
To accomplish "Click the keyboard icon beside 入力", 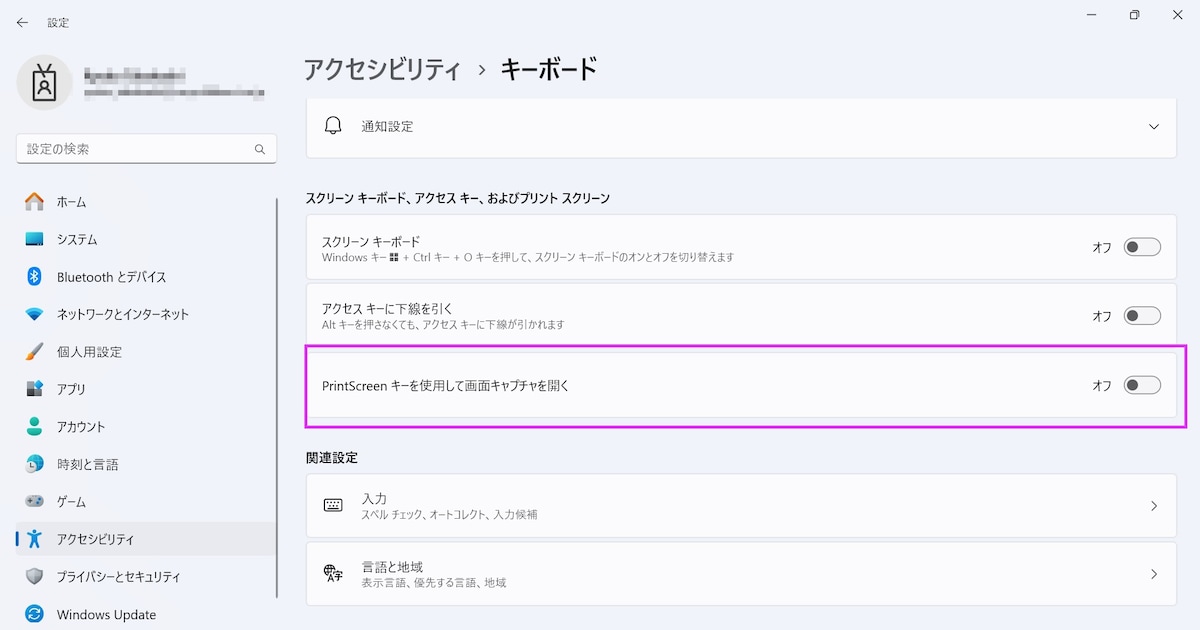I will pyautogui.click(x=333, y=505).
